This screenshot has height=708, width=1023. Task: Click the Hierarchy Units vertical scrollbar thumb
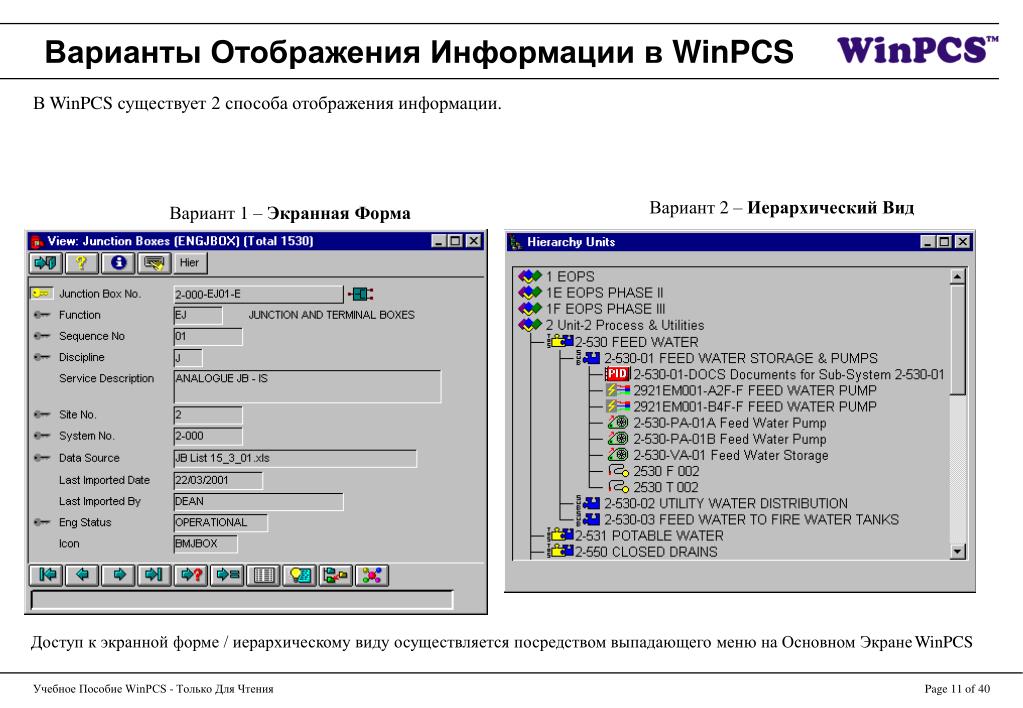(957, 339)
